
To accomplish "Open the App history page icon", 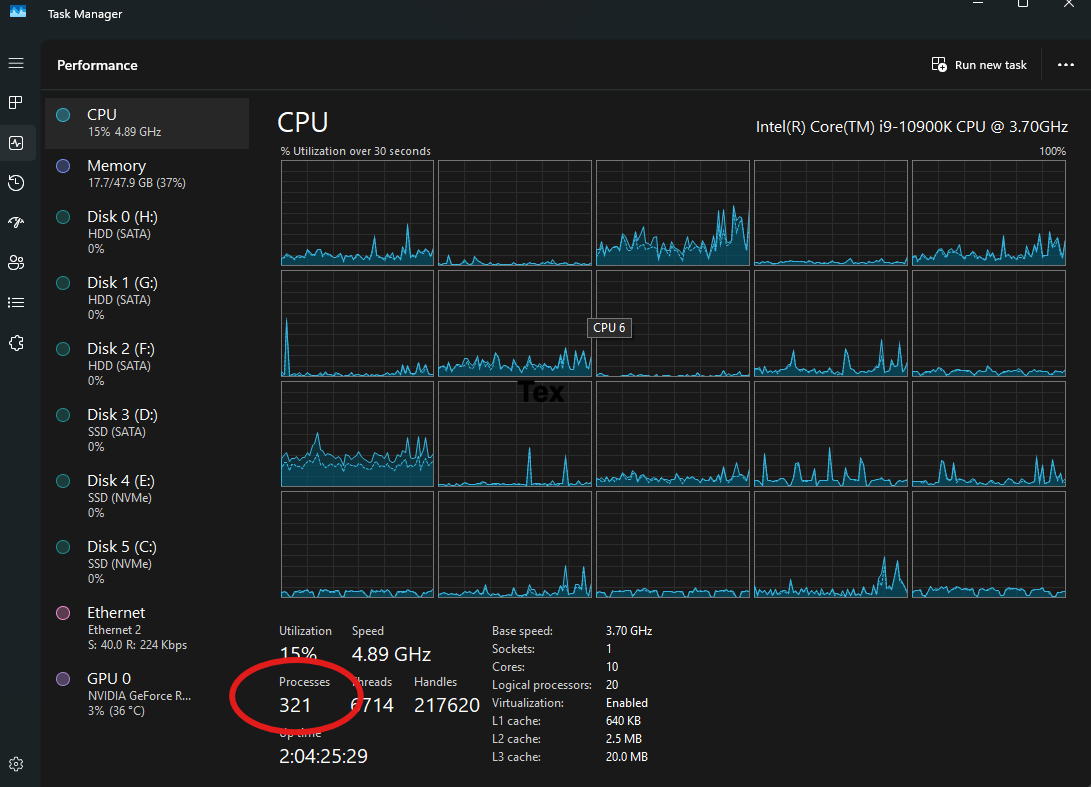I will coord(16,182).
